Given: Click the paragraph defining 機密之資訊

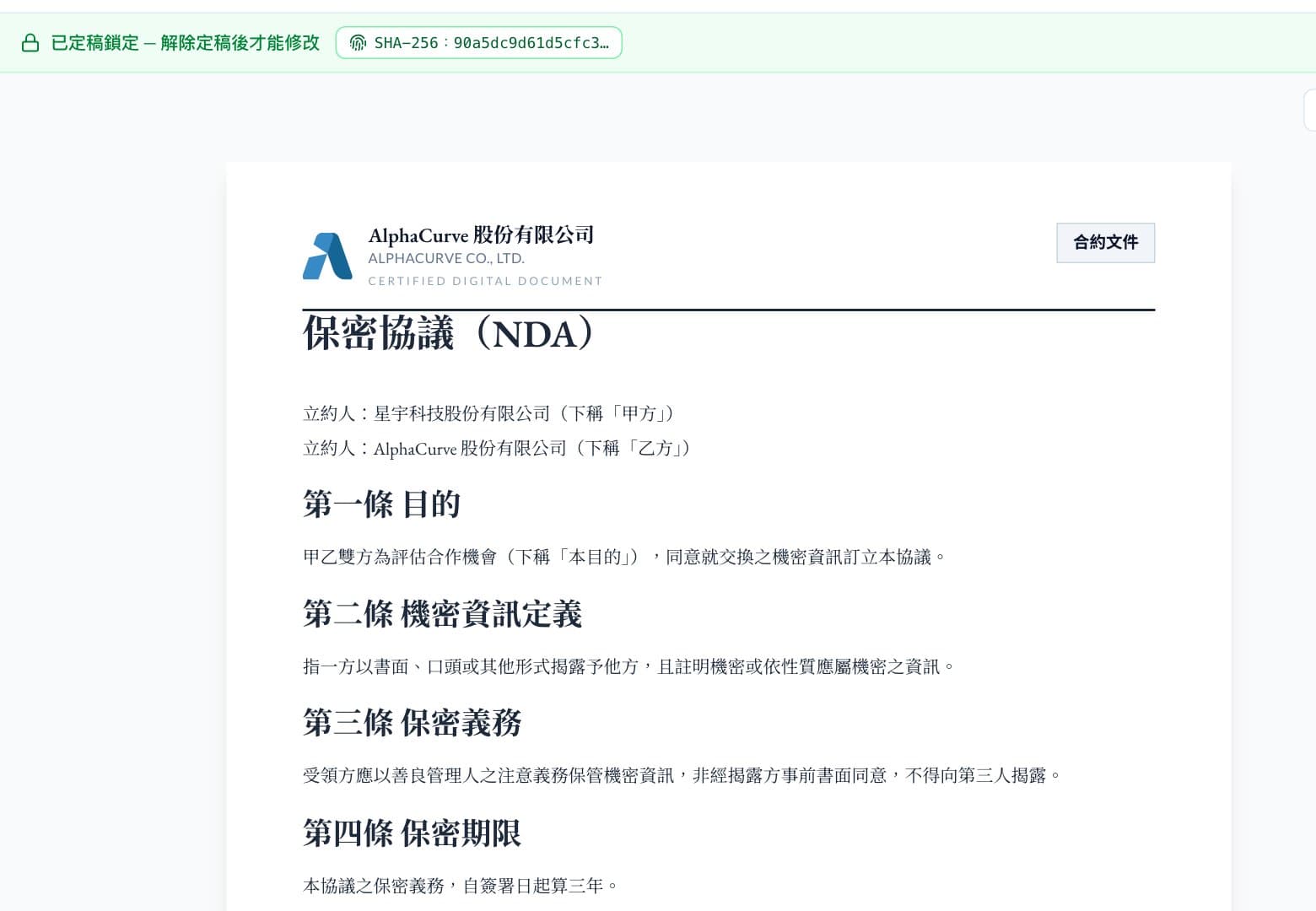Looking at the screenshot, I should pos(629,666).
